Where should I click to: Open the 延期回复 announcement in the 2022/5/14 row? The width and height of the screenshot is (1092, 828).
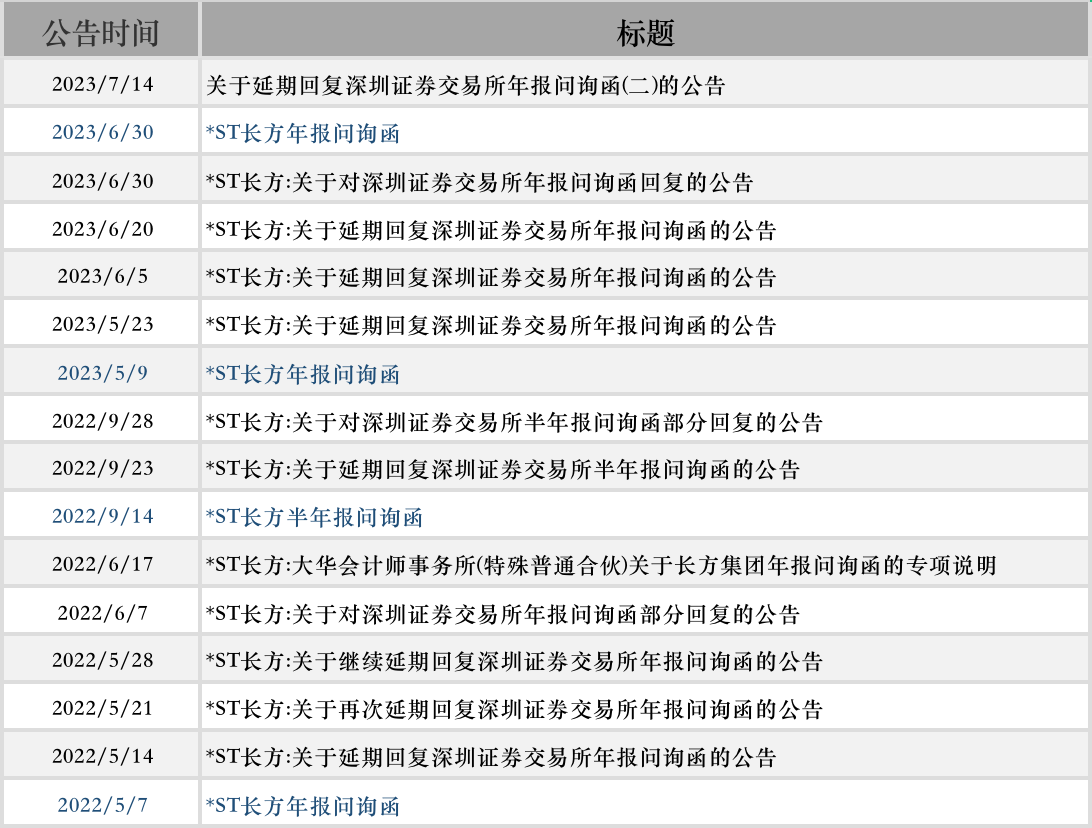[491, 758]
